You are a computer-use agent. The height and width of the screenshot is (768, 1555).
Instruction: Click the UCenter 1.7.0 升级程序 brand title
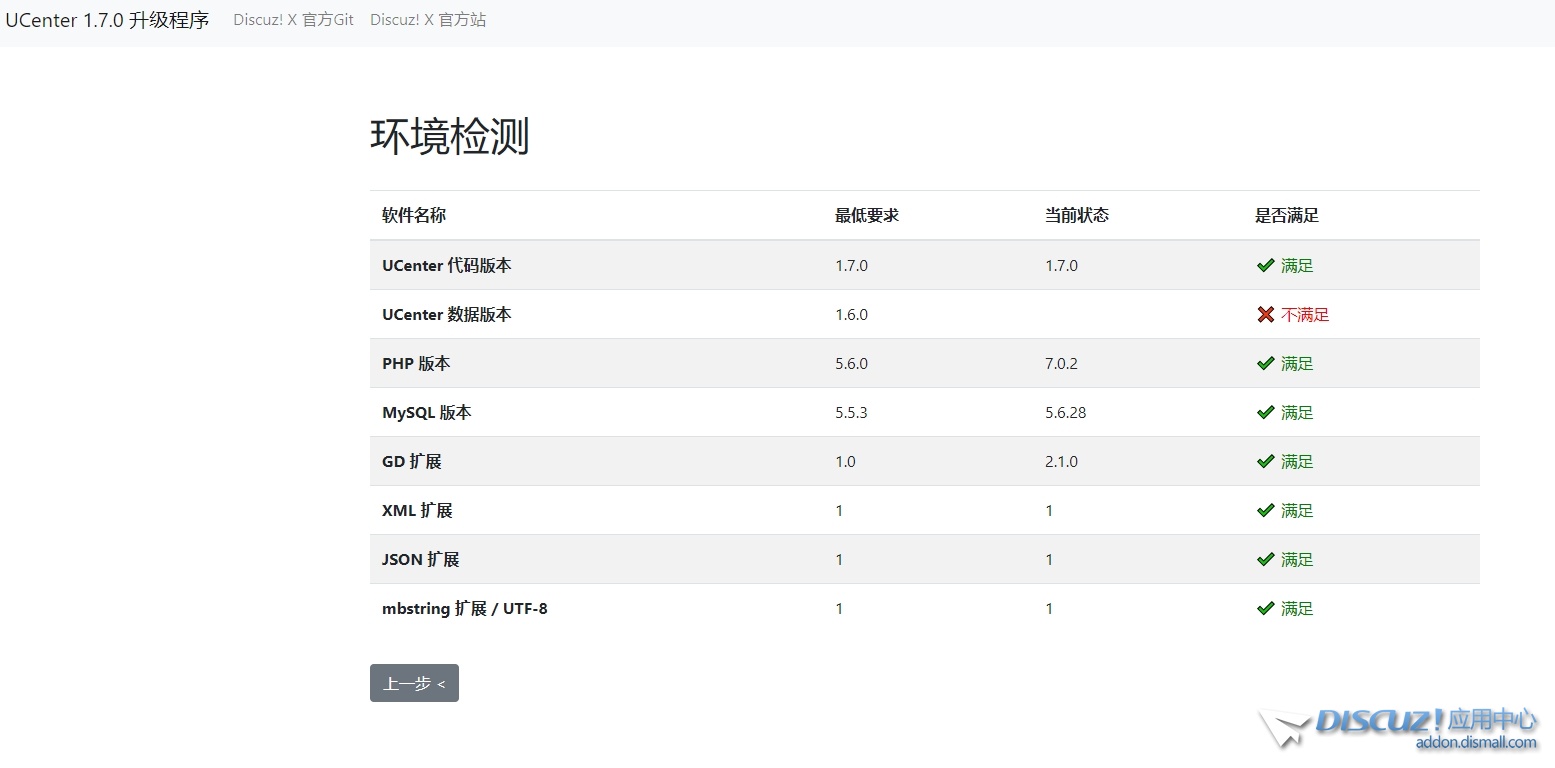click(107, 20)
